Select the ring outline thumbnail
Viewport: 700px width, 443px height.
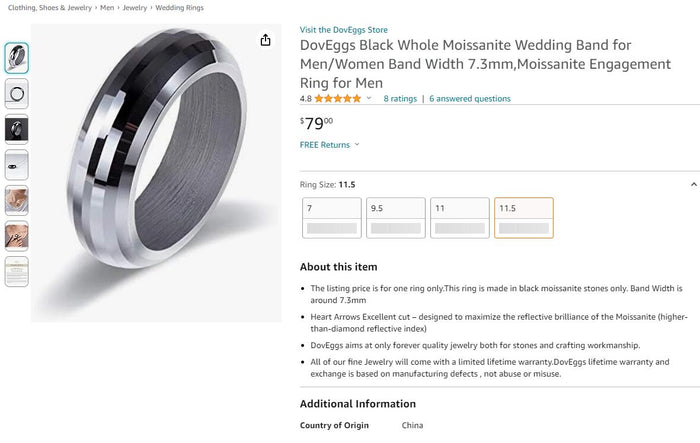[17, 94]
